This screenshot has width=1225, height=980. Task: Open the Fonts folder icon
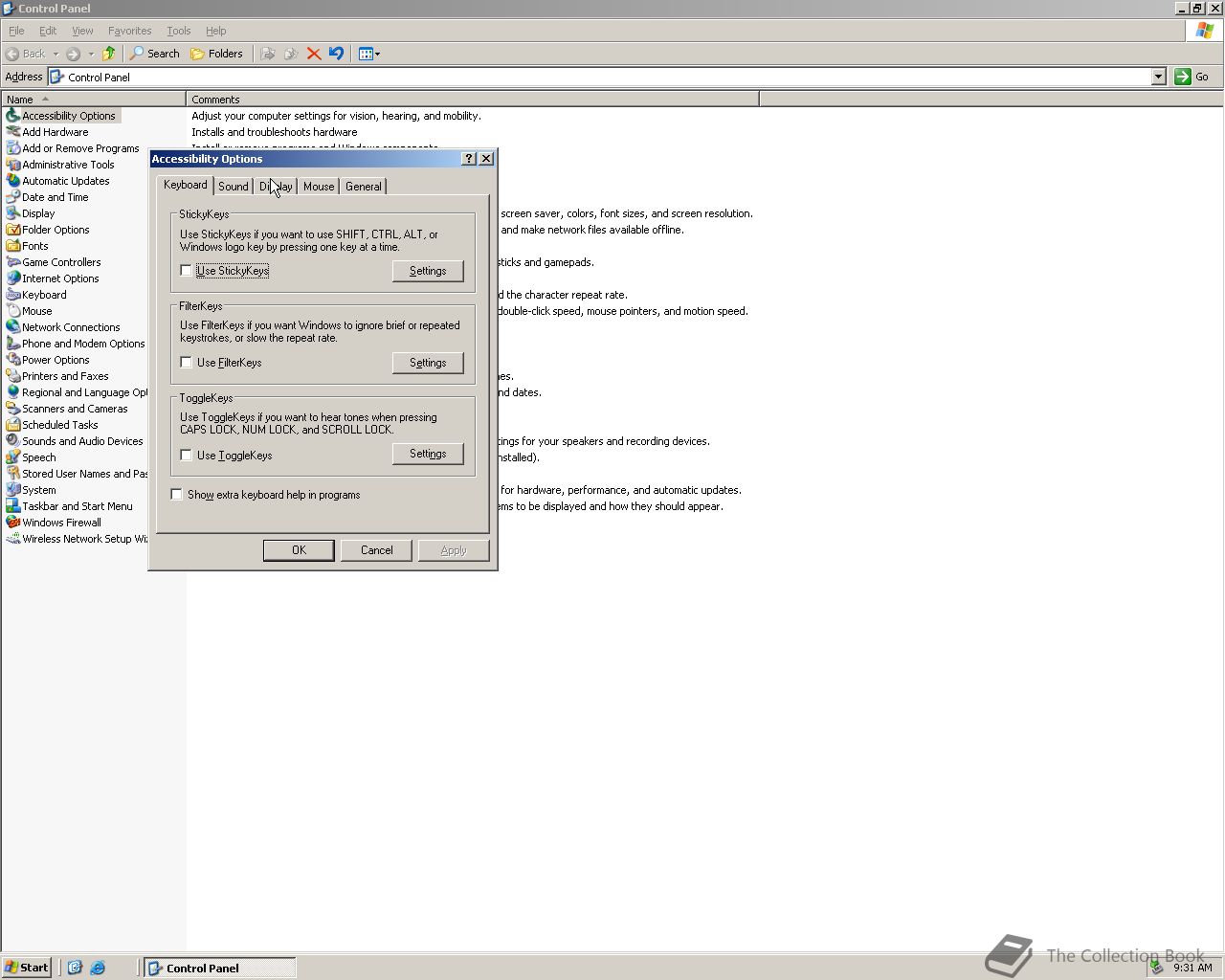coord(12,246)
